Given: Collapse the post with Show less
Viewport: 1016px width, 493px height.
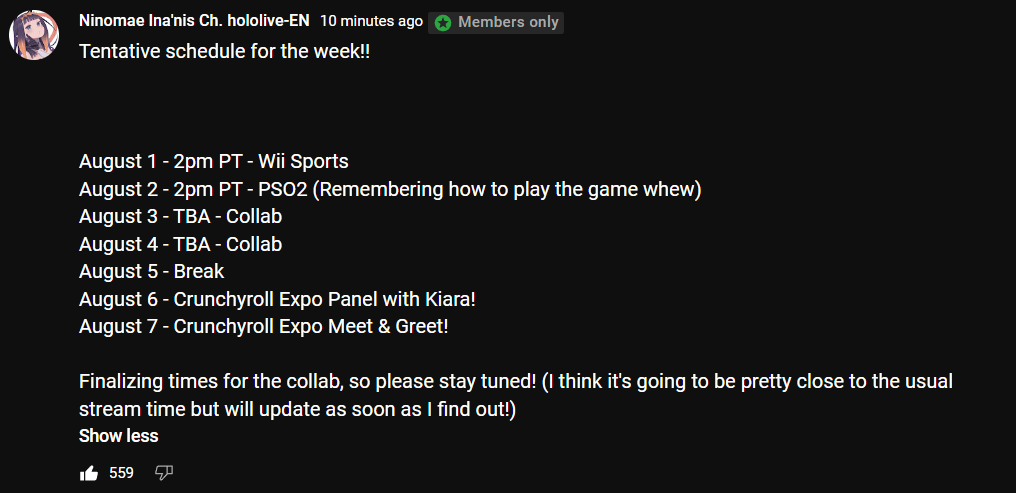Looking at the screenshot, I should point(119,436).
